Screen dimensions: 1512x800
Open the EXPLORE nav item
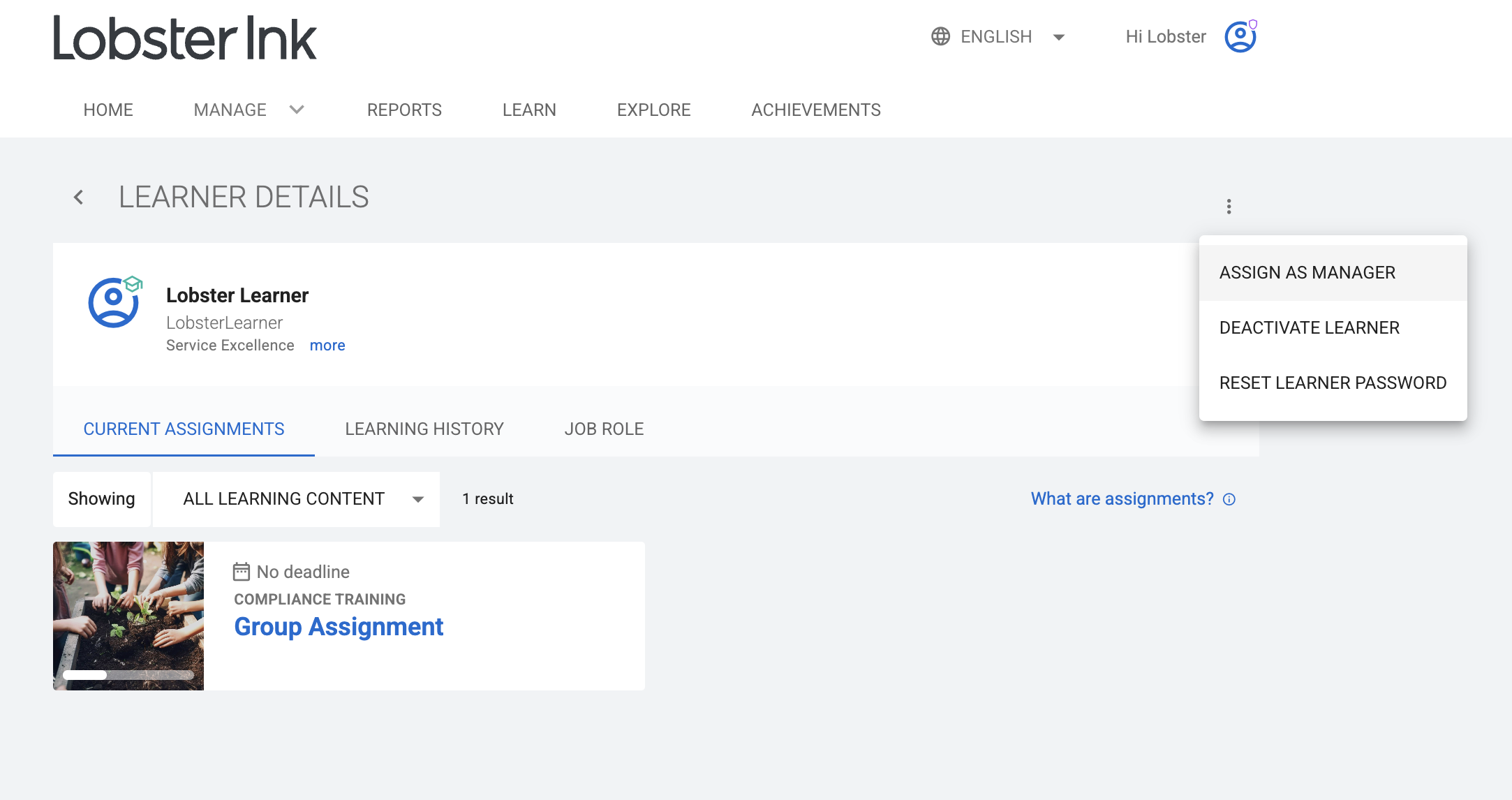pos(653,110)
